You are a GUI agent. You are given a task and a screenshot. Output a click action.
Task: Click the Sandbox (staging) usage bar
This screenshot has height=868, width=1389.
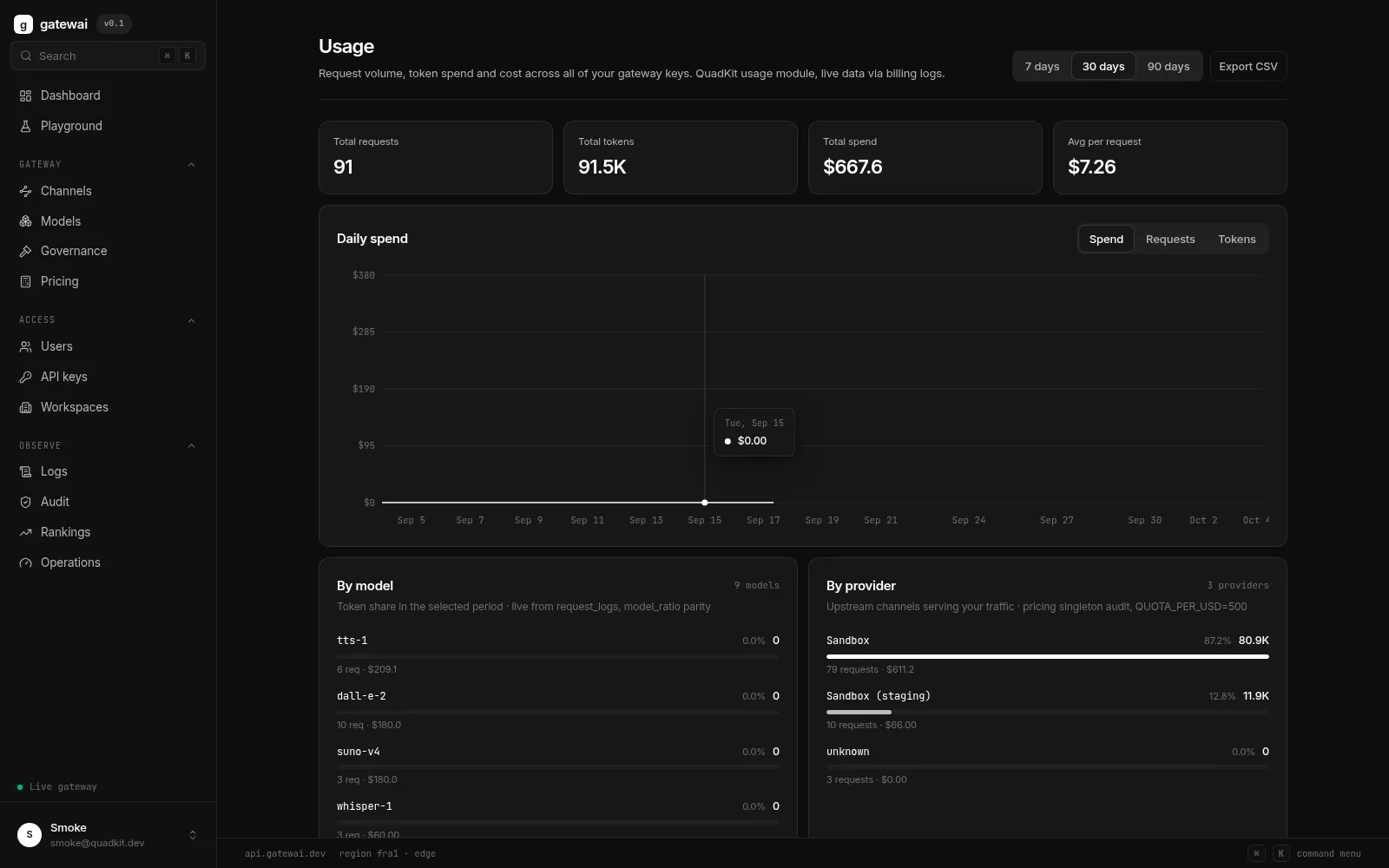pyautogui.click(x=1048, y=712)
